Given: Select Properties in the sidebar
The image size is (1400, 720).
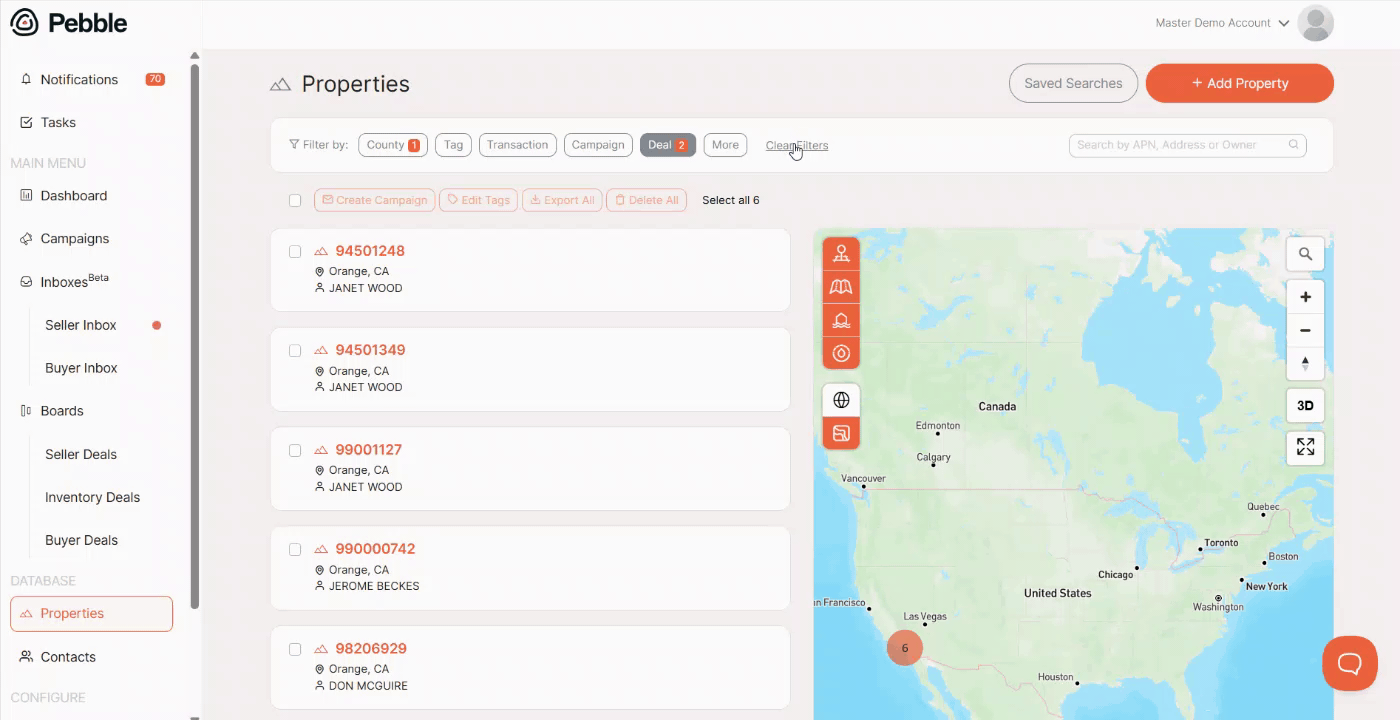Looking at the screenshot, I should click(x=92, y=614).
